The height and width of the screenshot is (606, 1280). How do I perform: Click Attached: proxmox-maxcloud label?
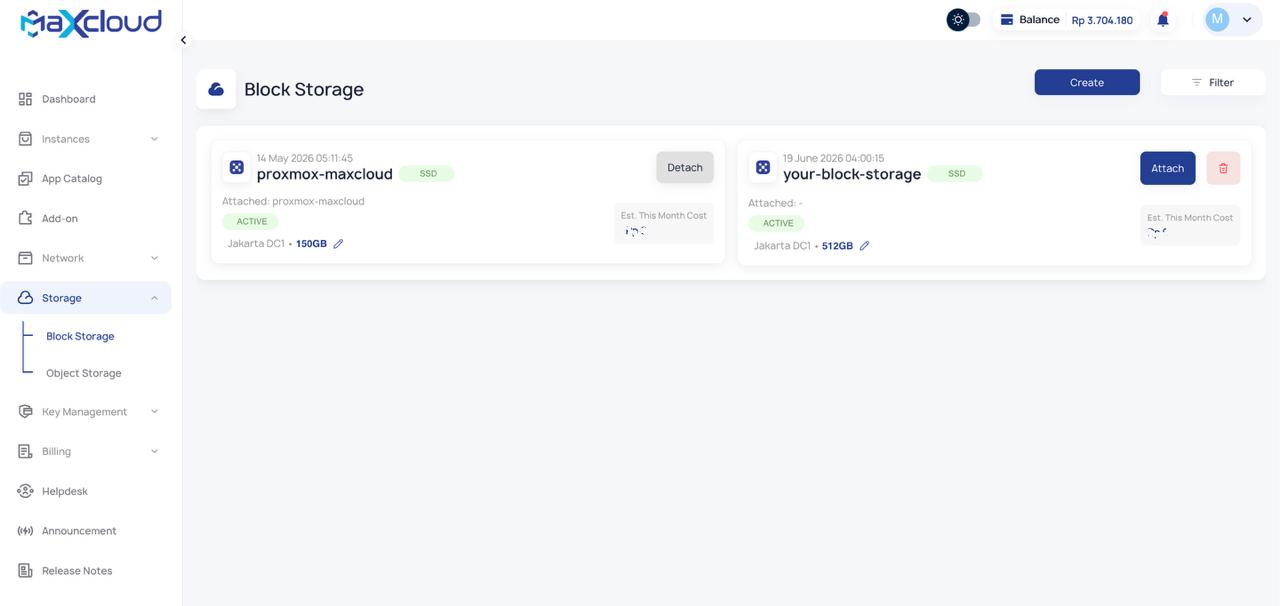pyautogui.click(x=293, y=201)
